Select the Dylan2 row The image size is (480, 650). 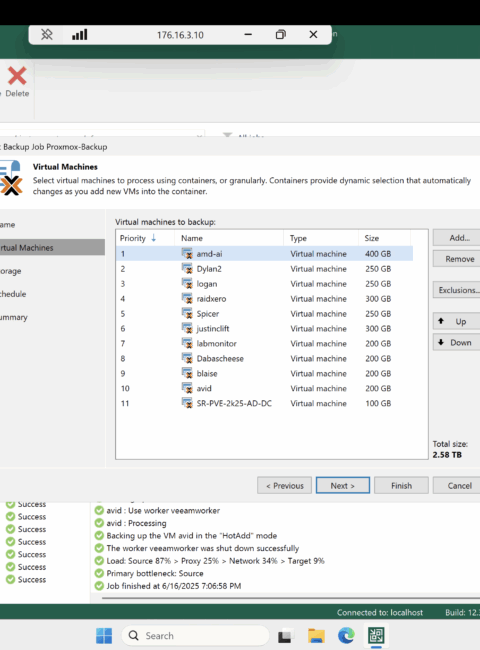tap(264, 269)
